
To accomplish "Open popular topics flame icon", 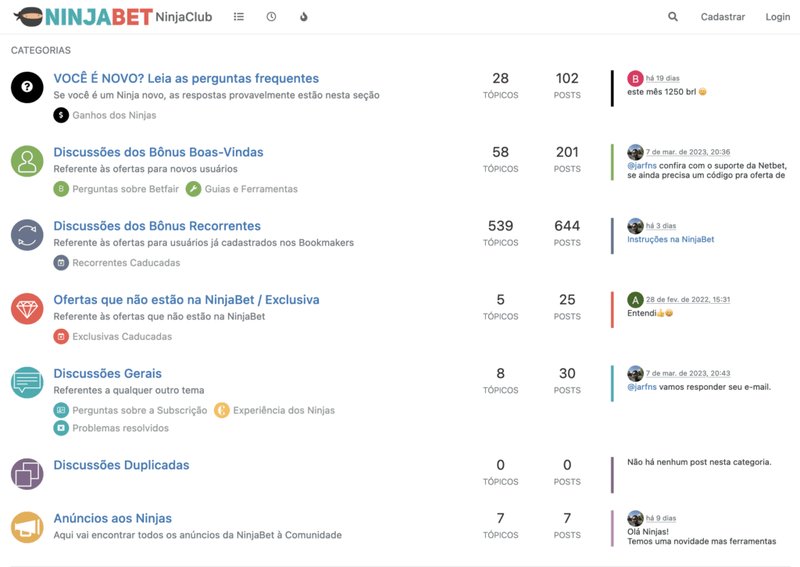I will (x=304, y=17).
